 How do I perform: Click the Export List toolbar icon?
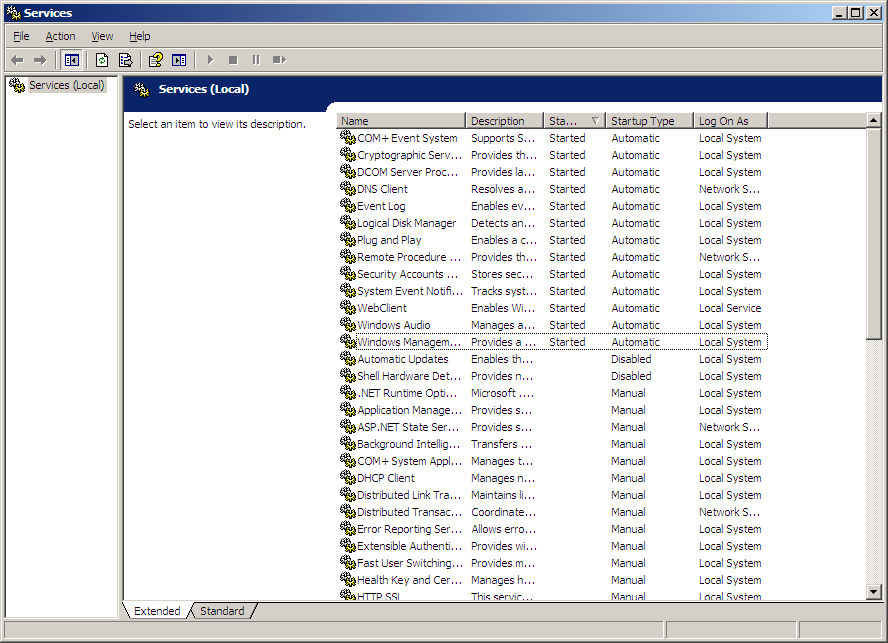click(x=125, y=59)
